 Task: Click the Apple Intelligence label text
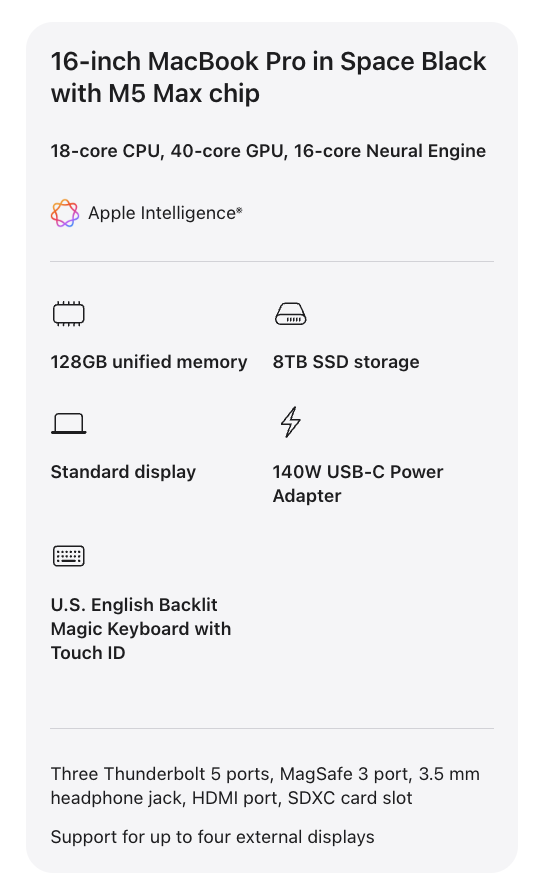pos(161,213)
